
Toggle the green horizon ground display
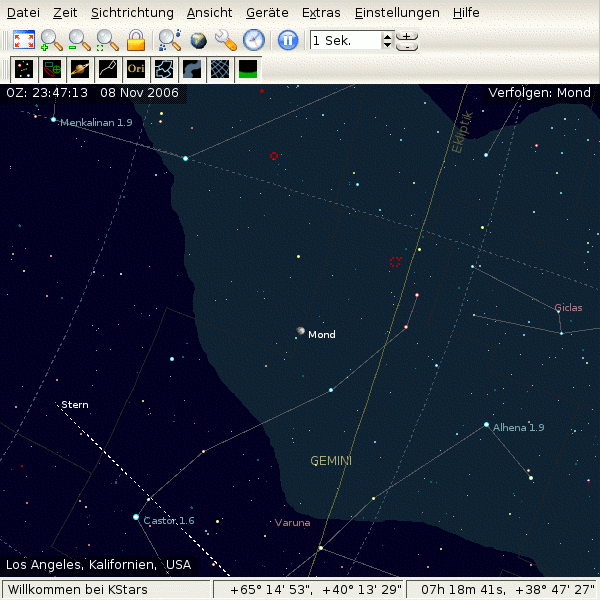[248, 69]
